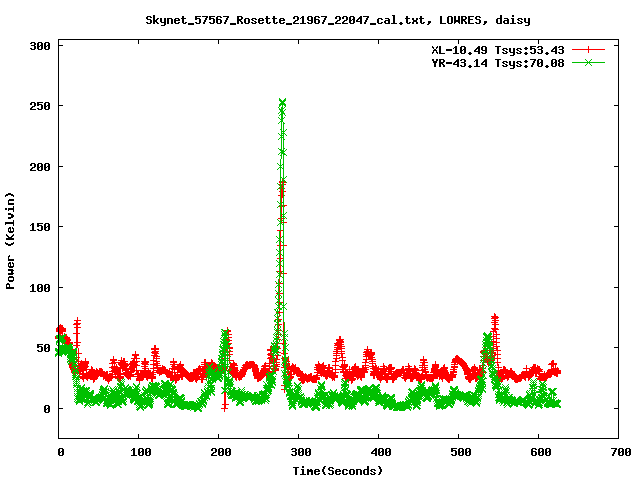The width and height of the screenshot is (640, 480).
Task: Click the x-axis tick label 500
Action: [461, 452]
